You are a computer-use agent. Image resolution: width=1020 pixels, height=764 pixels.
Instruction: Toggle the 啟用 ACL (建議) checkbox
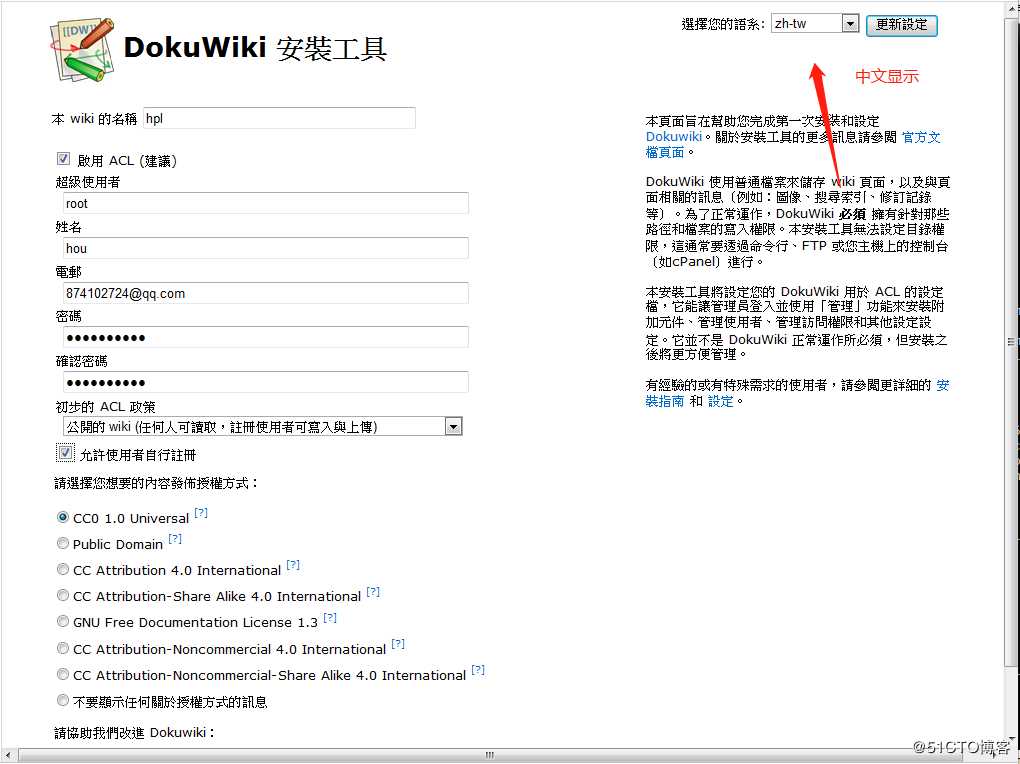tap(63, 159)
